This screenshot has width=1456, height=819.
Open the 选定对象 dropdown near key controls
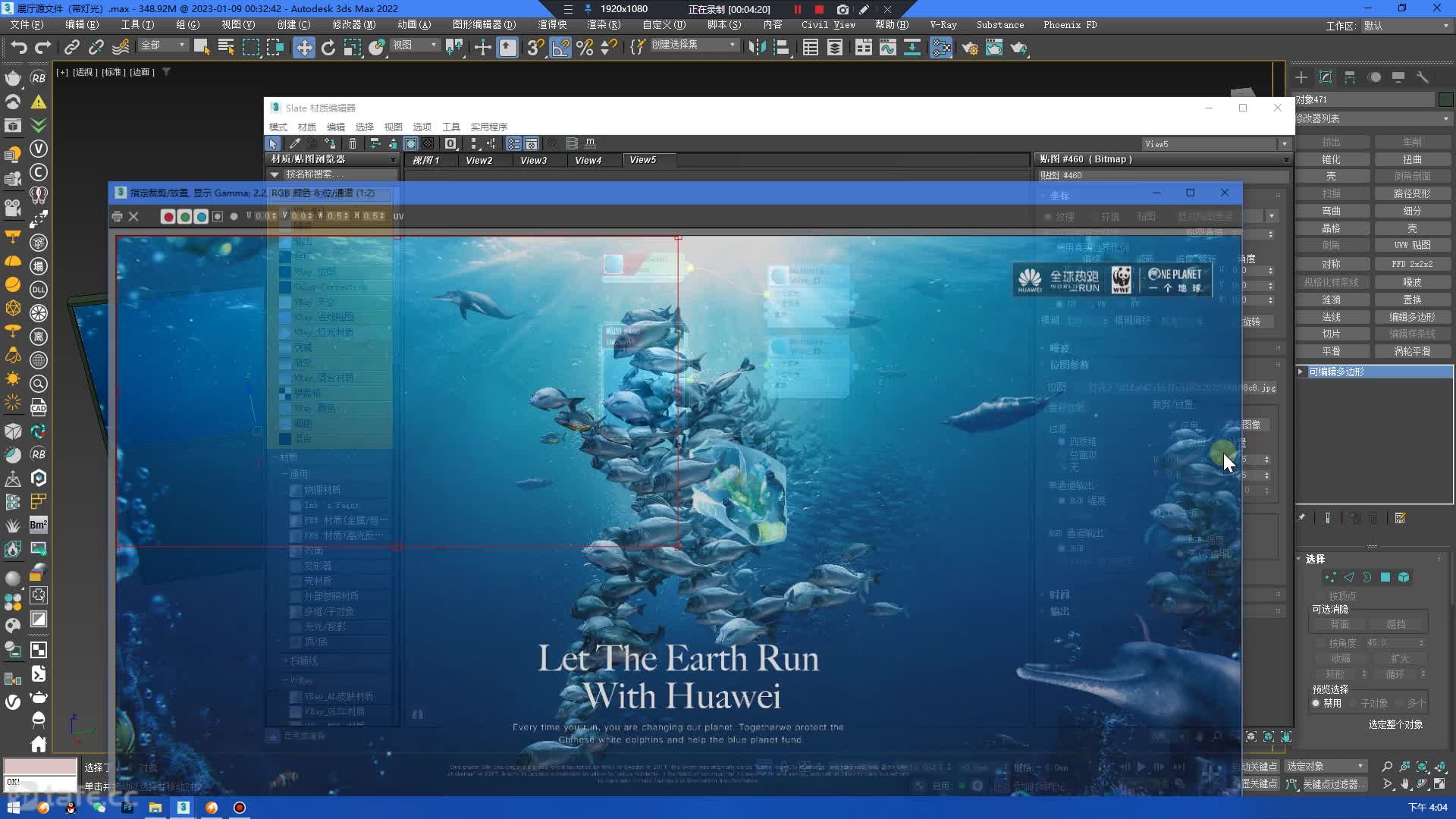coord(1326,766)
